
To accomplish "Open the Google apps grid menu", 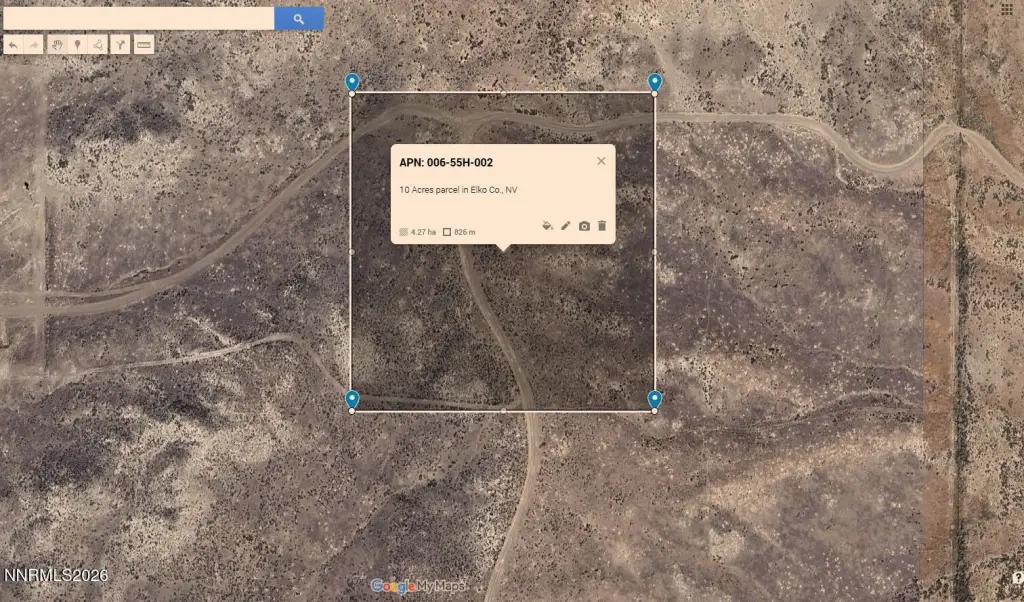I will [x=1007, y=9].
